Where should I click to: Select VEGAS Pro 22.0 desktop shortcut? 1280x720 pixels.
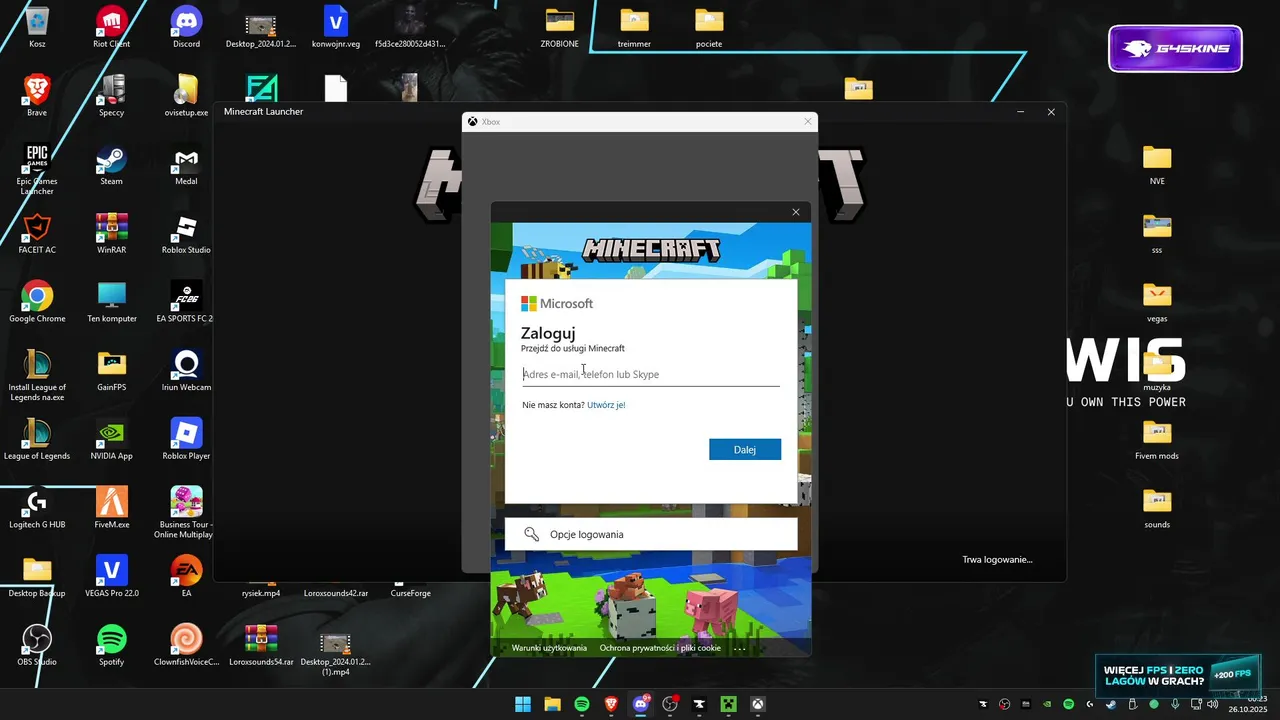(111, 576)
